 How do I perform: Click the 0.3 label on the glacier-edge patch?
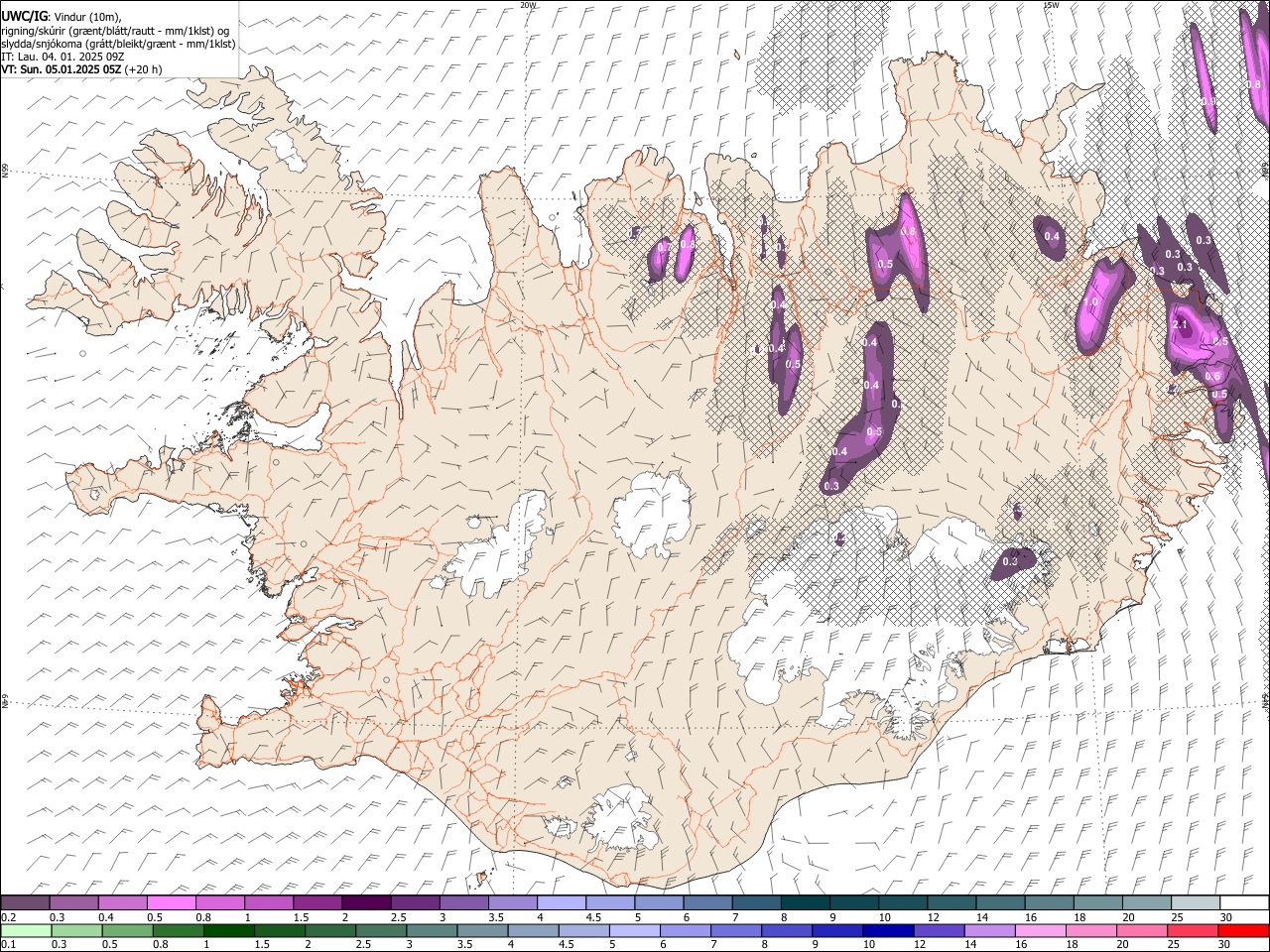tap(1010, 562)
